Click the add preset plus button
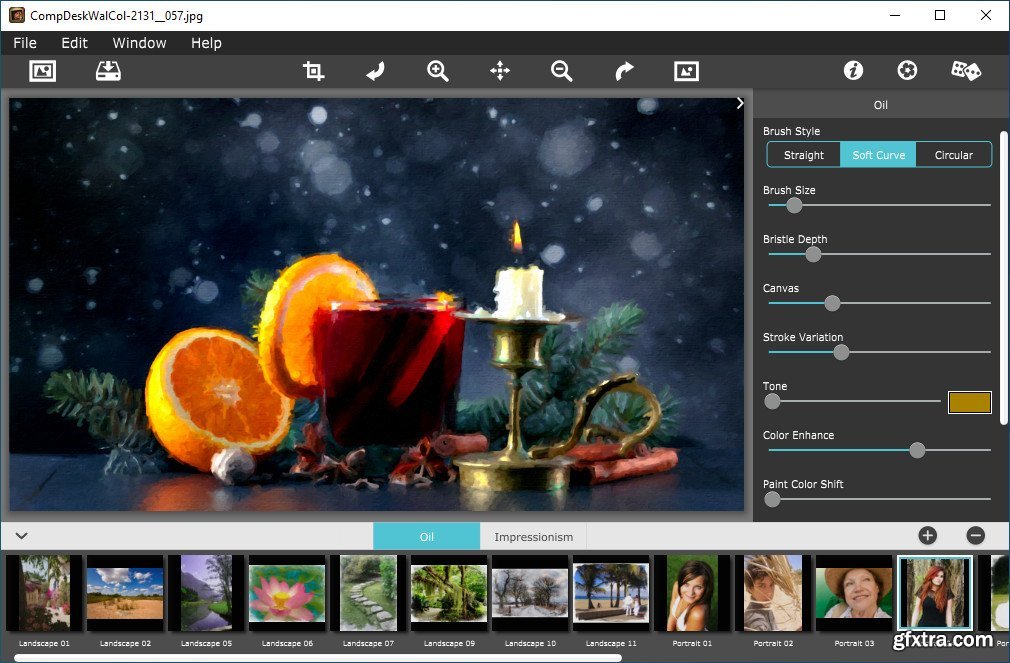 [928, 536]
